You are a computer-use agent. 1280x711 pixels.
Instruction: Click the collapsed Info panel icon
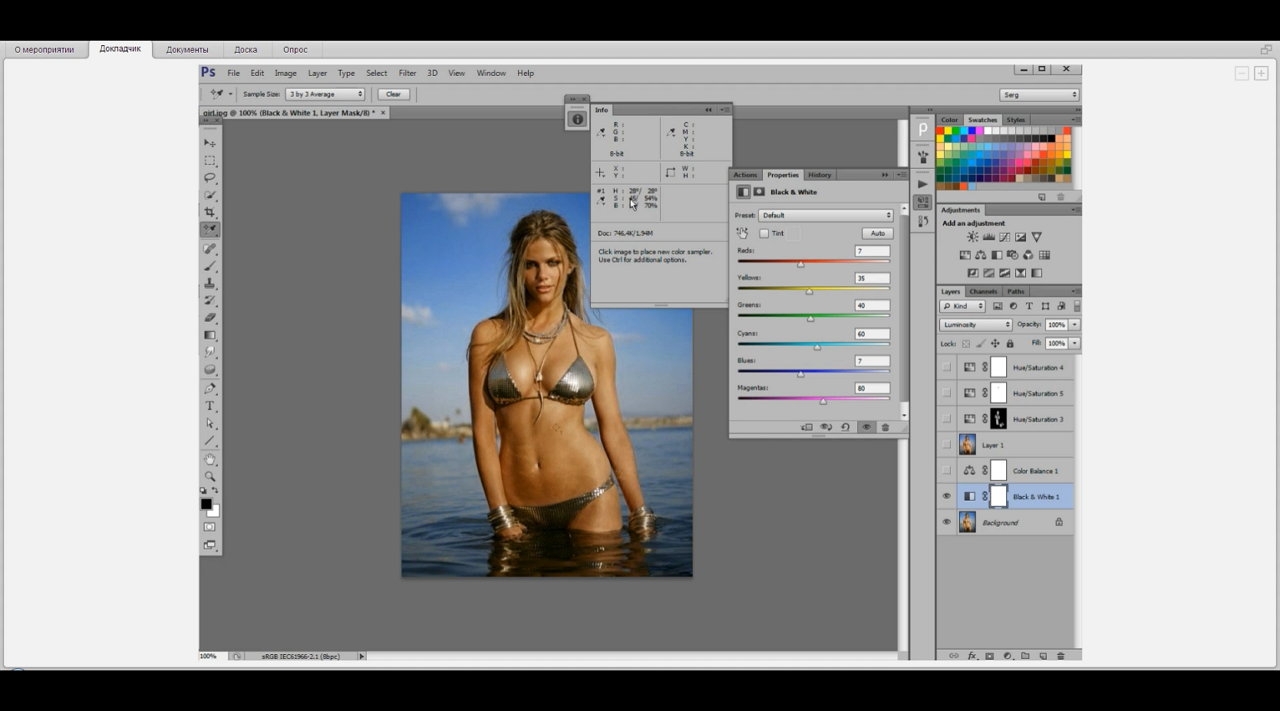577,119
